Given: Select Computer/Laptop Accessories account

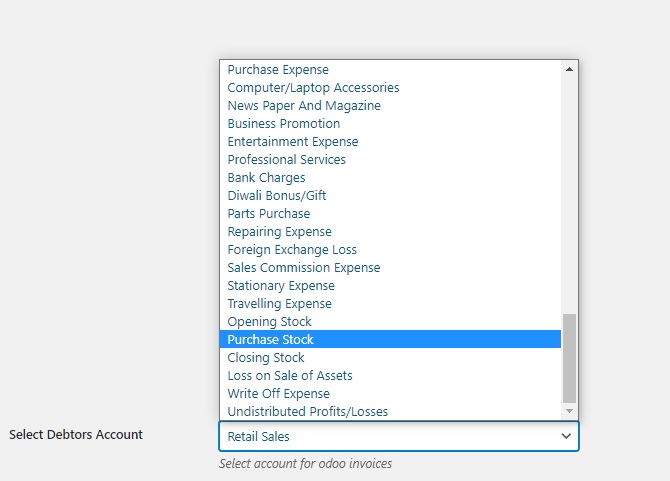Looking at the screenshot, I should click(390, 87).
